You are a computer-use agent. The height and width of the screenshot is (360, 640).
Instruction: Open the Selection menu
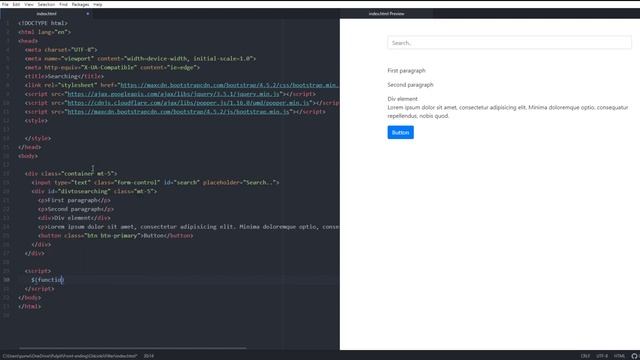tap(46, 4)
